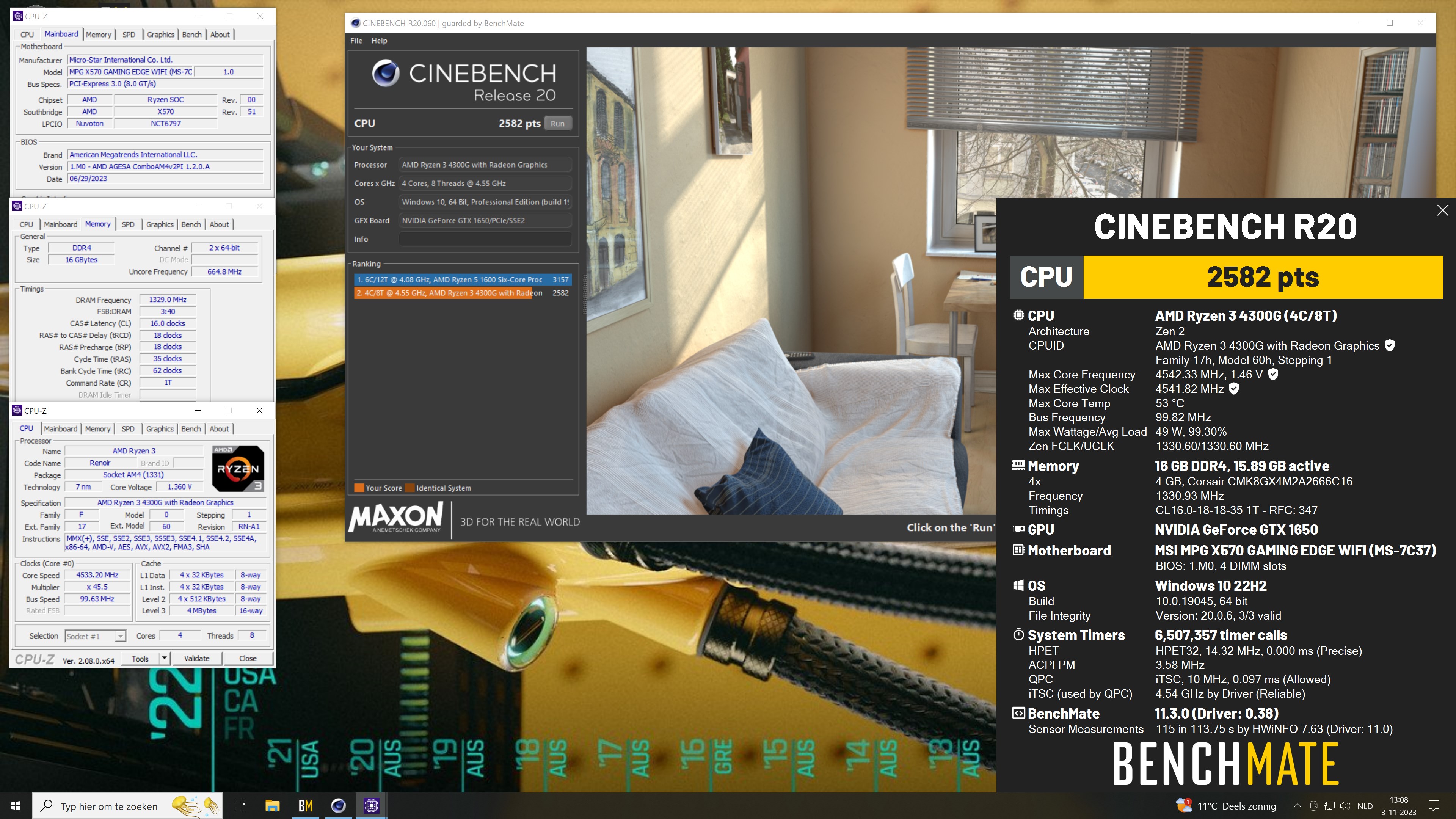The image size is (1456, 819).
Task: Run the Cinebench CPU benchmark
Action: point(557,123)
